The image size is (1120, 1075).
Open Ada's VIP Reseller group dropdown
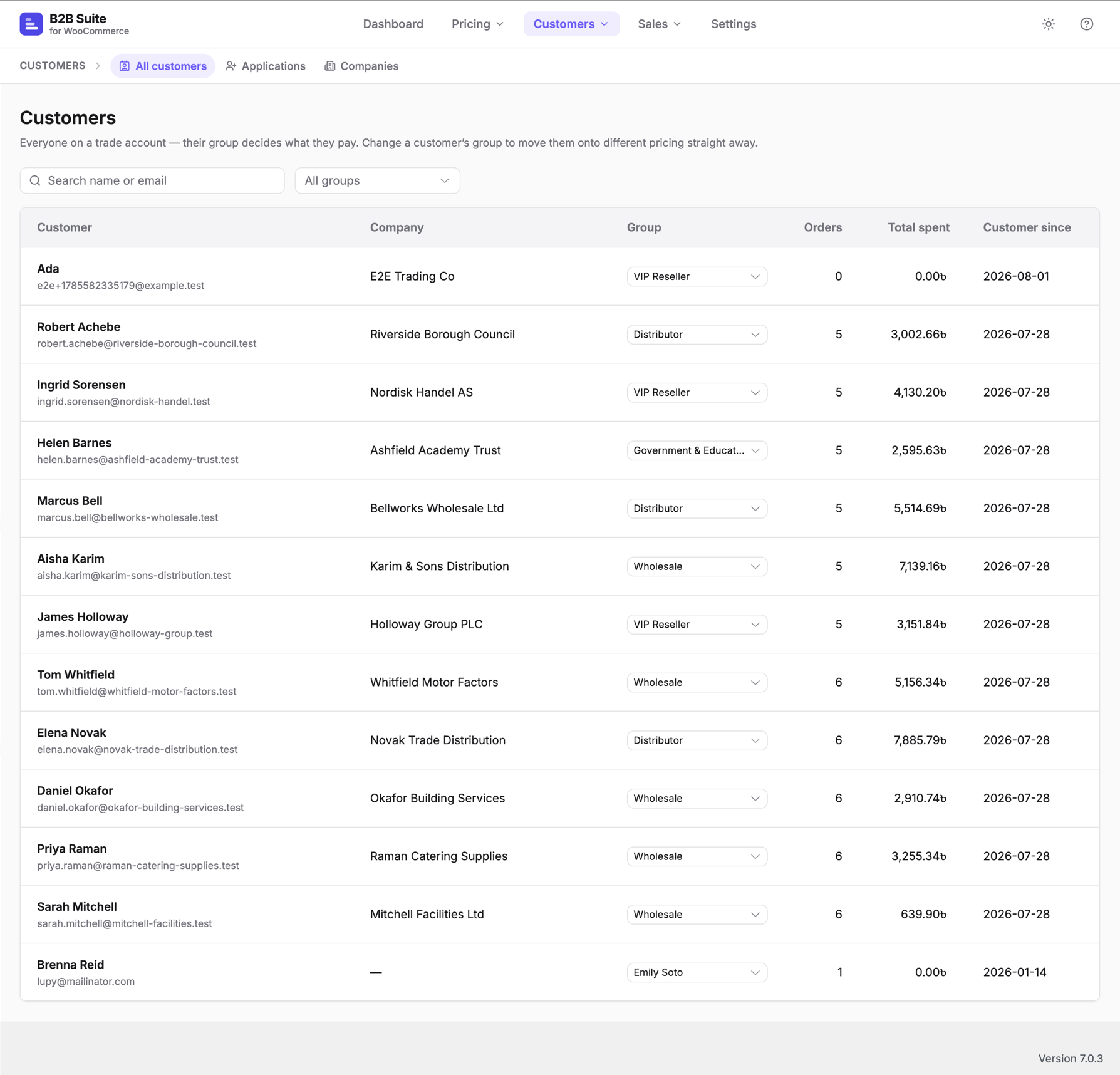(x=697, y=276)
